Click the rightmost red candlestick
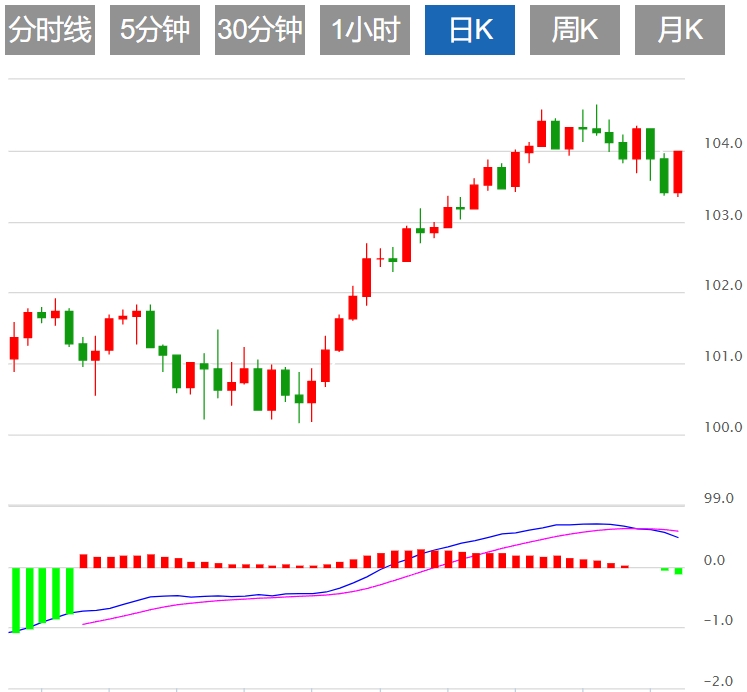The width and height of the screenshot is (747, 692). (678, 172)
